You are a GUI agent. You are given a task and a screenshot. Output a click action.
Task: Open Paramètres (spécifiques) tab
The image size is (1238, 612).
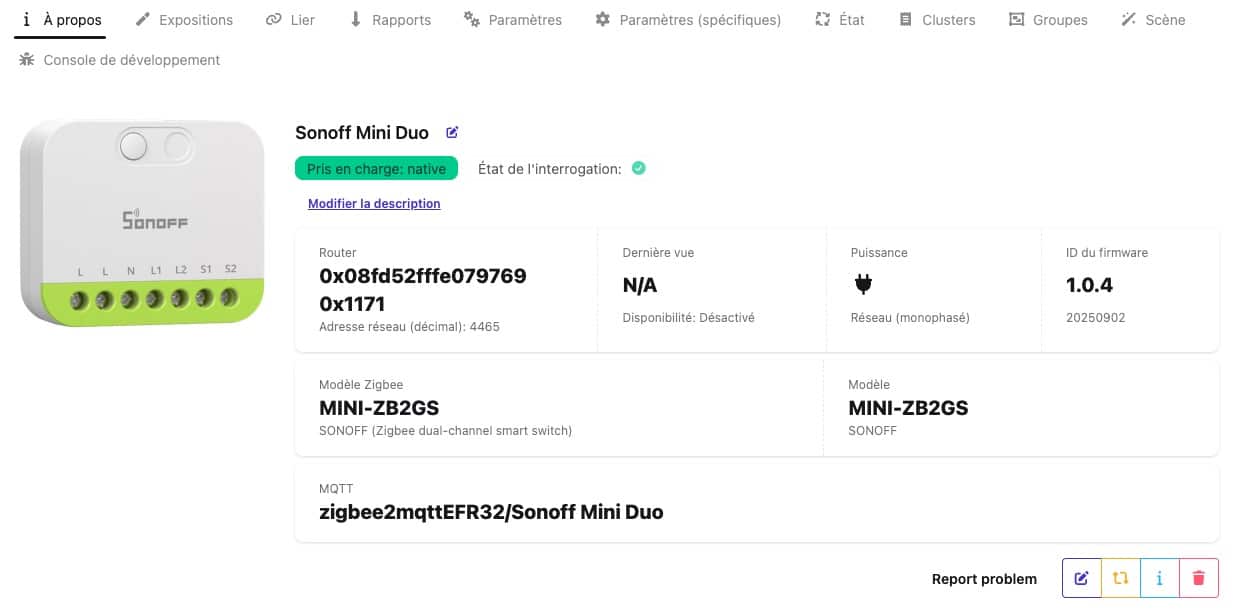pos(688,20)
